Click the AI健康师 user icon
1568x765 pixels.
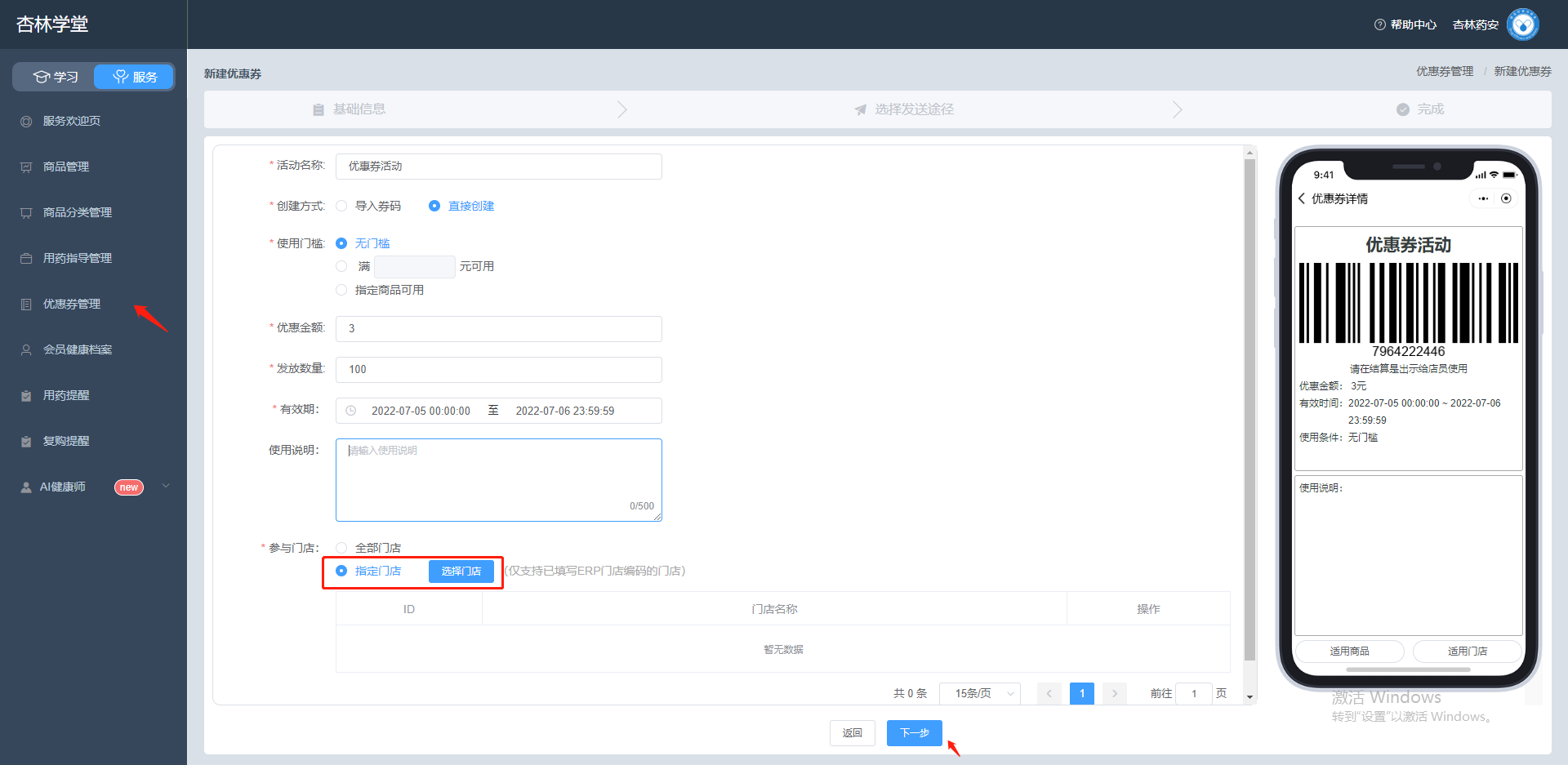point(26,487)
